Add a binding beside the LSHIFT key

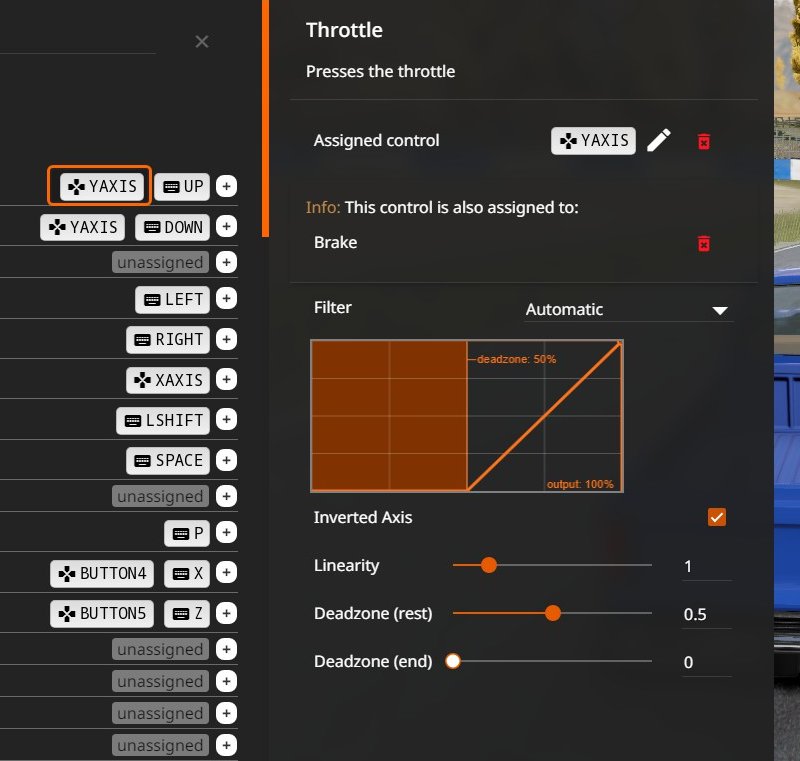tap(227, 420)
